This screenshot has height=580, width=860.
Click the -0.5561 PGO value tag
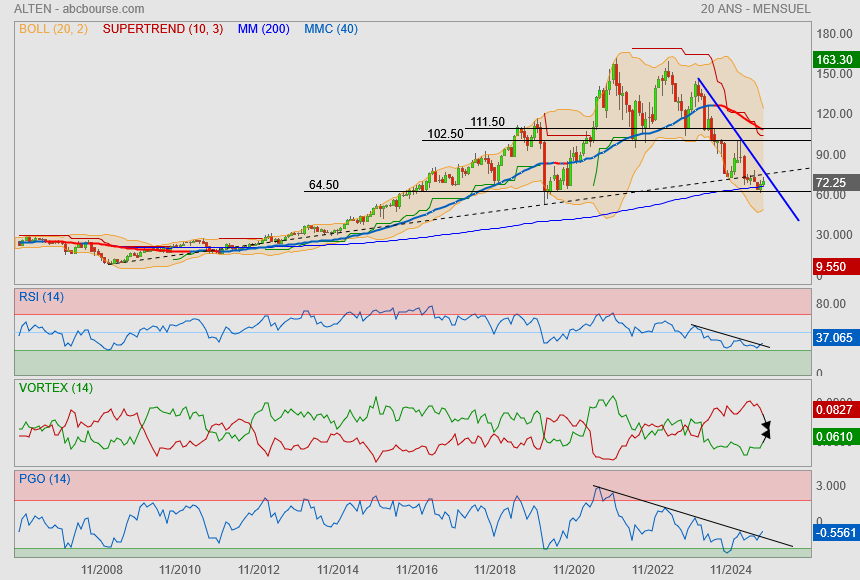coord(834,534)
